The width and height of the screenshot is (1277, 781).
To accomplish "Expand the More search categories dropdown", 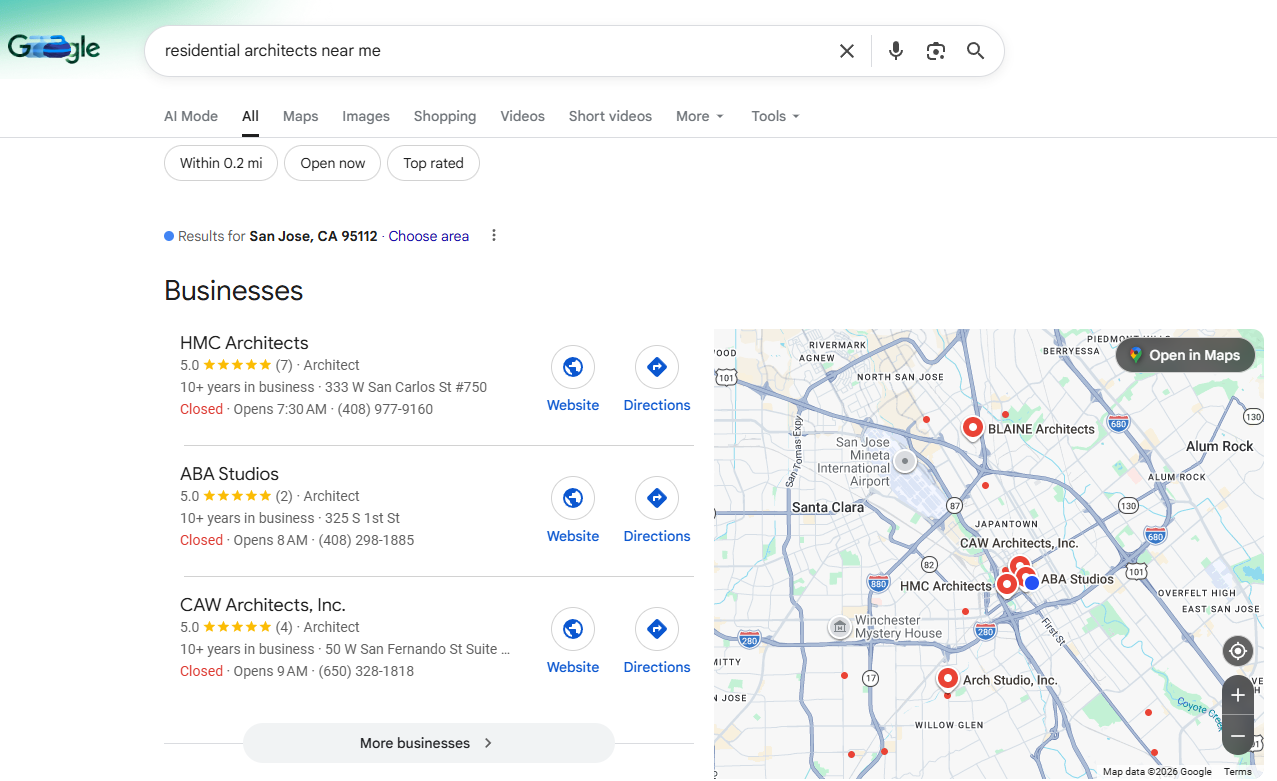I will [699, 116].
